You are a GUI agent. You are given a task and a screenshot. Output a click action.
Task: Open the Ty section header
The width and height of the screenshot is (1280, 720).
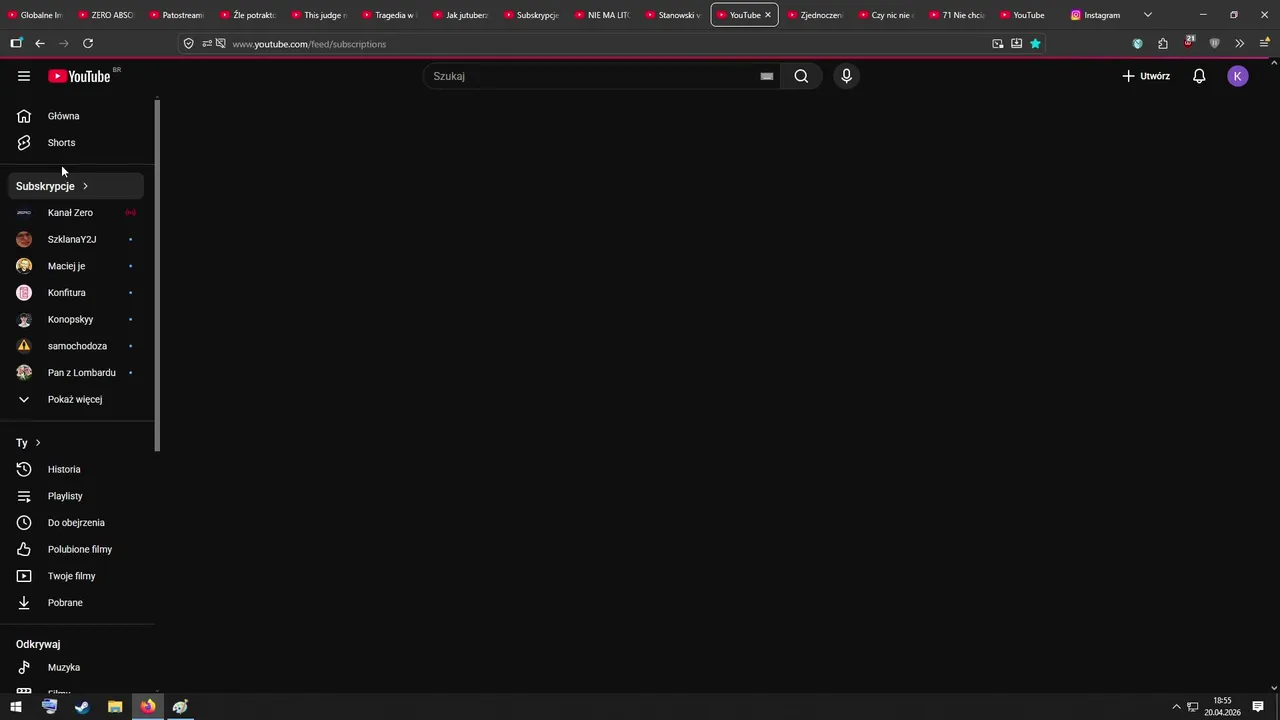click(x=76, y=443)
